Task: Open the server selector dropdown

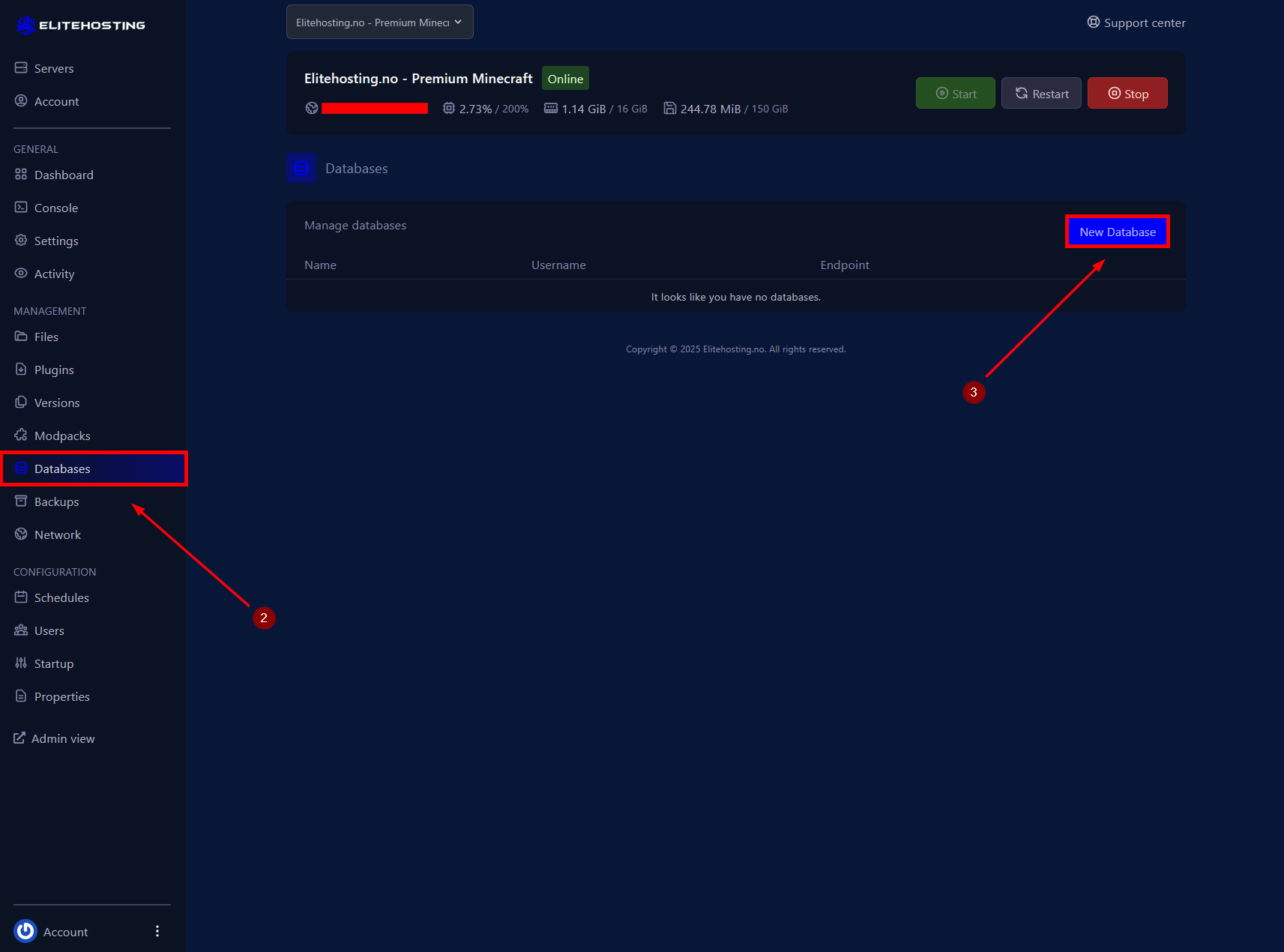Action: click(x=380, y=22)
